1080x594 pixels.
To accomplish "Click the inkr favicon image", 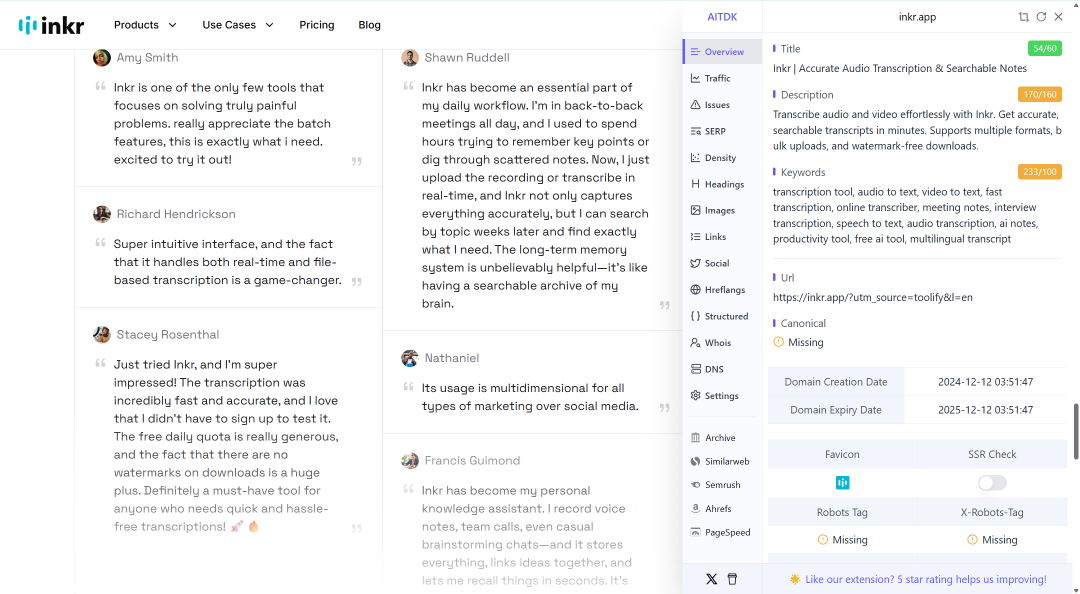I will [842, 483].
